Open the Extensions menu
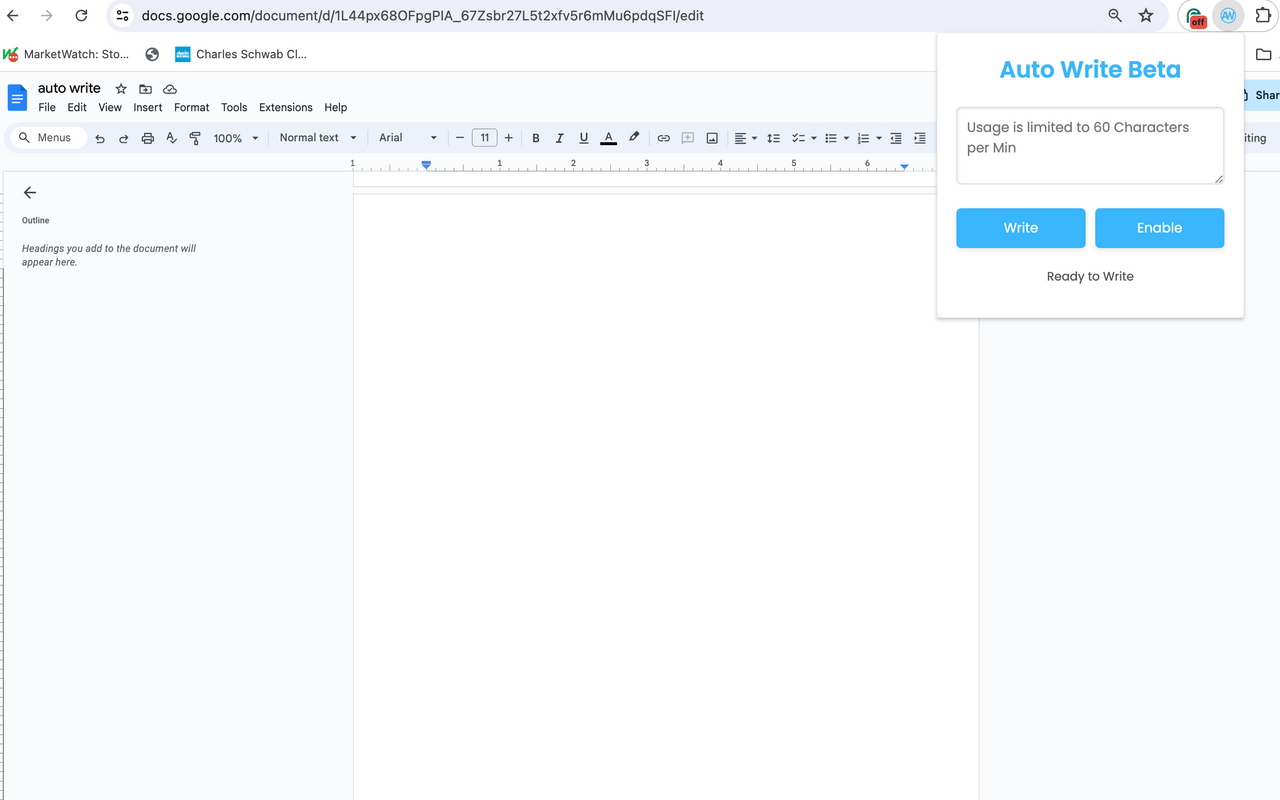This screenshot has height=800, width=1280. [285, 107]
